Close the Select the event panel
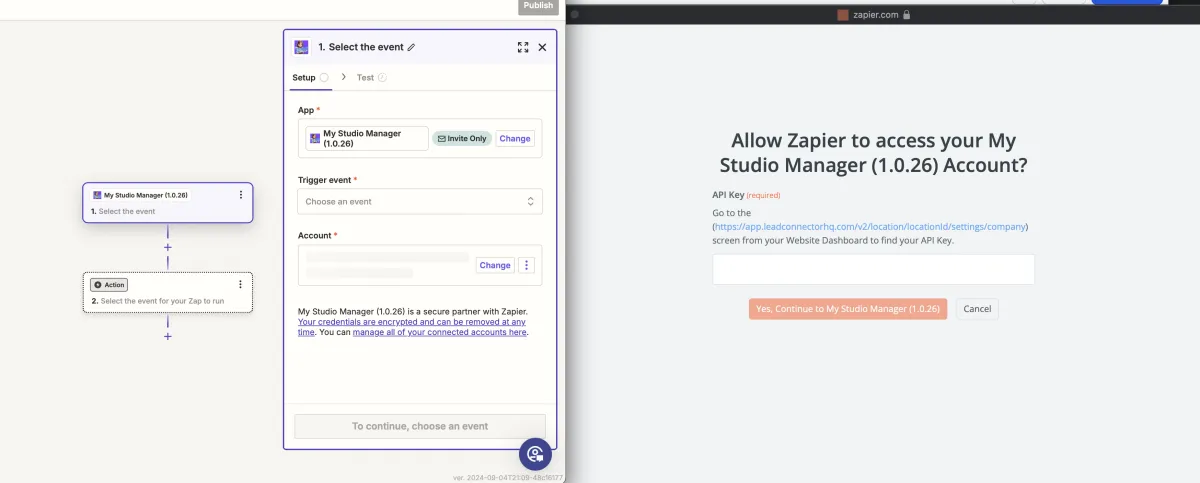Image resolution: width=1200 pixels, height=483 pixels. 542,47
